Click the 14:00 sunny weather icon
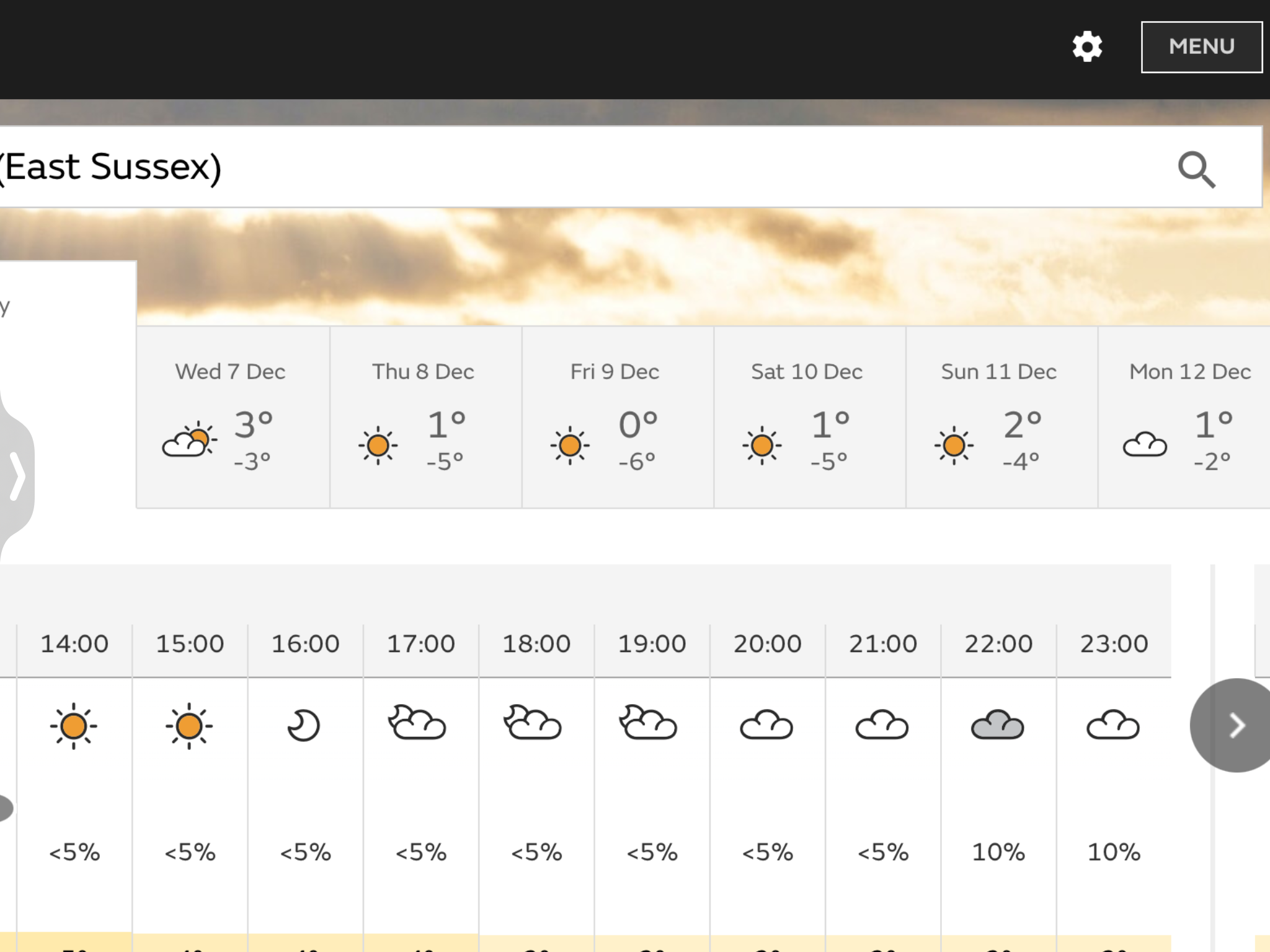Image resolution: width=1270 pixels, height=952 pixels. (74, 726)
